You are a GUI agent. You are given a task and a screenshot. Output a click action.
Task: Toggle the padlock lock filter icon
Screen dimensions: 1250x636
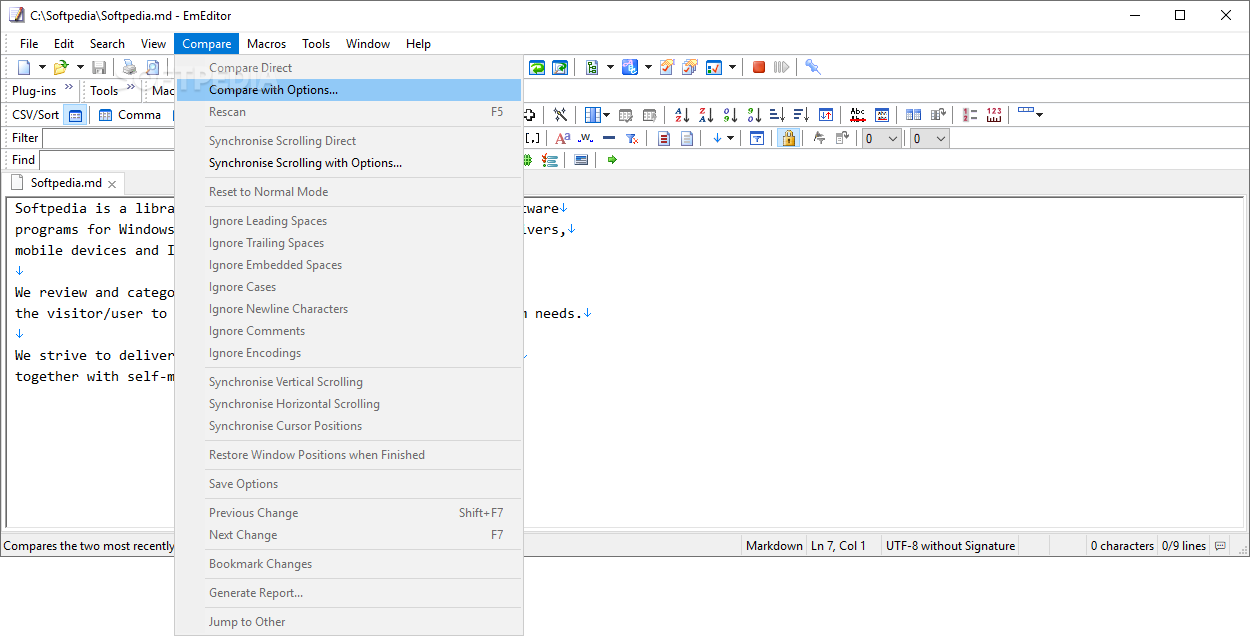point(788,138)
